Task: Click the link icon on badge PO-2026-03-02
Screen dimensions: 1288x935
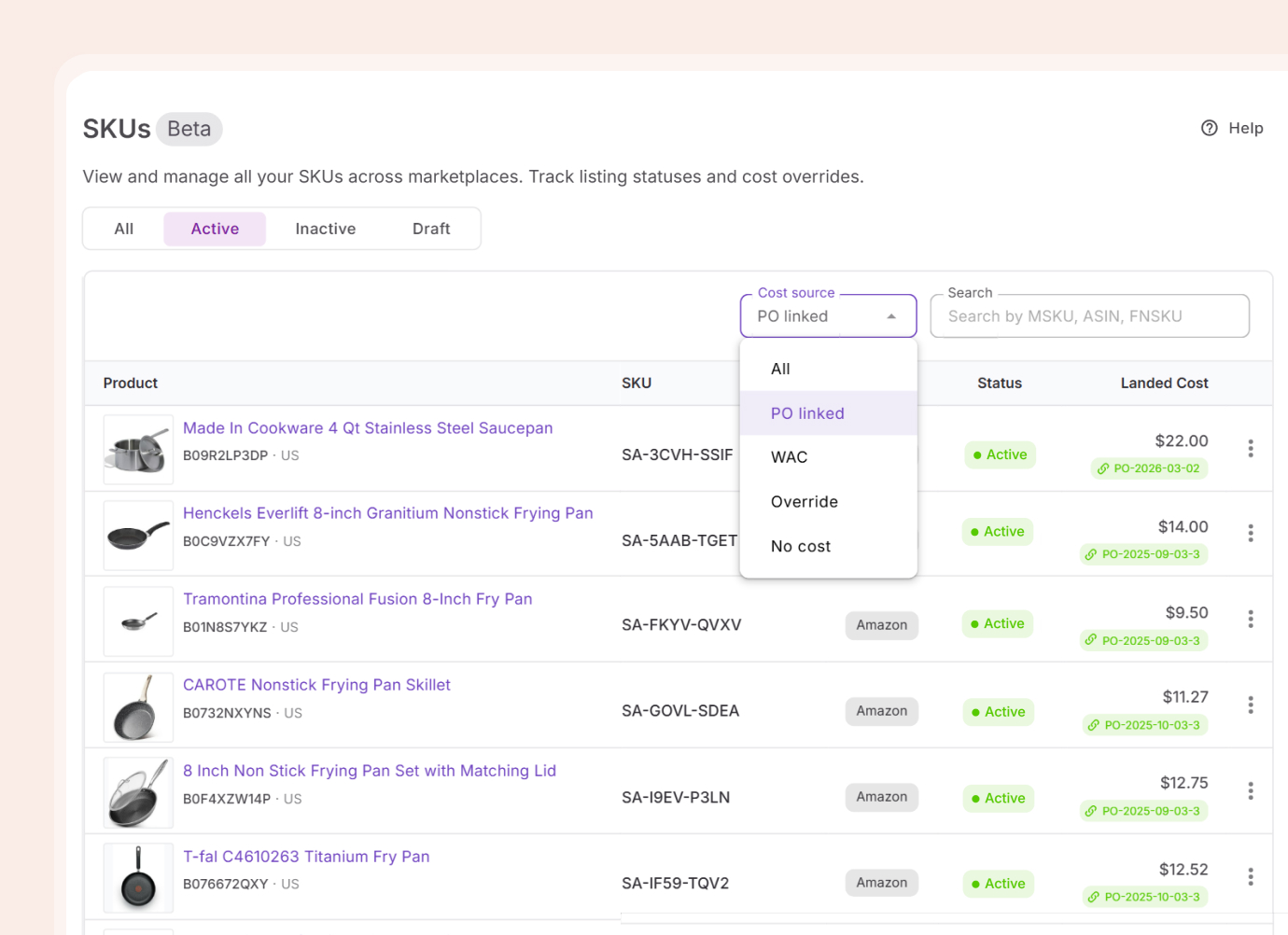Action: (x=1103, y=468)
